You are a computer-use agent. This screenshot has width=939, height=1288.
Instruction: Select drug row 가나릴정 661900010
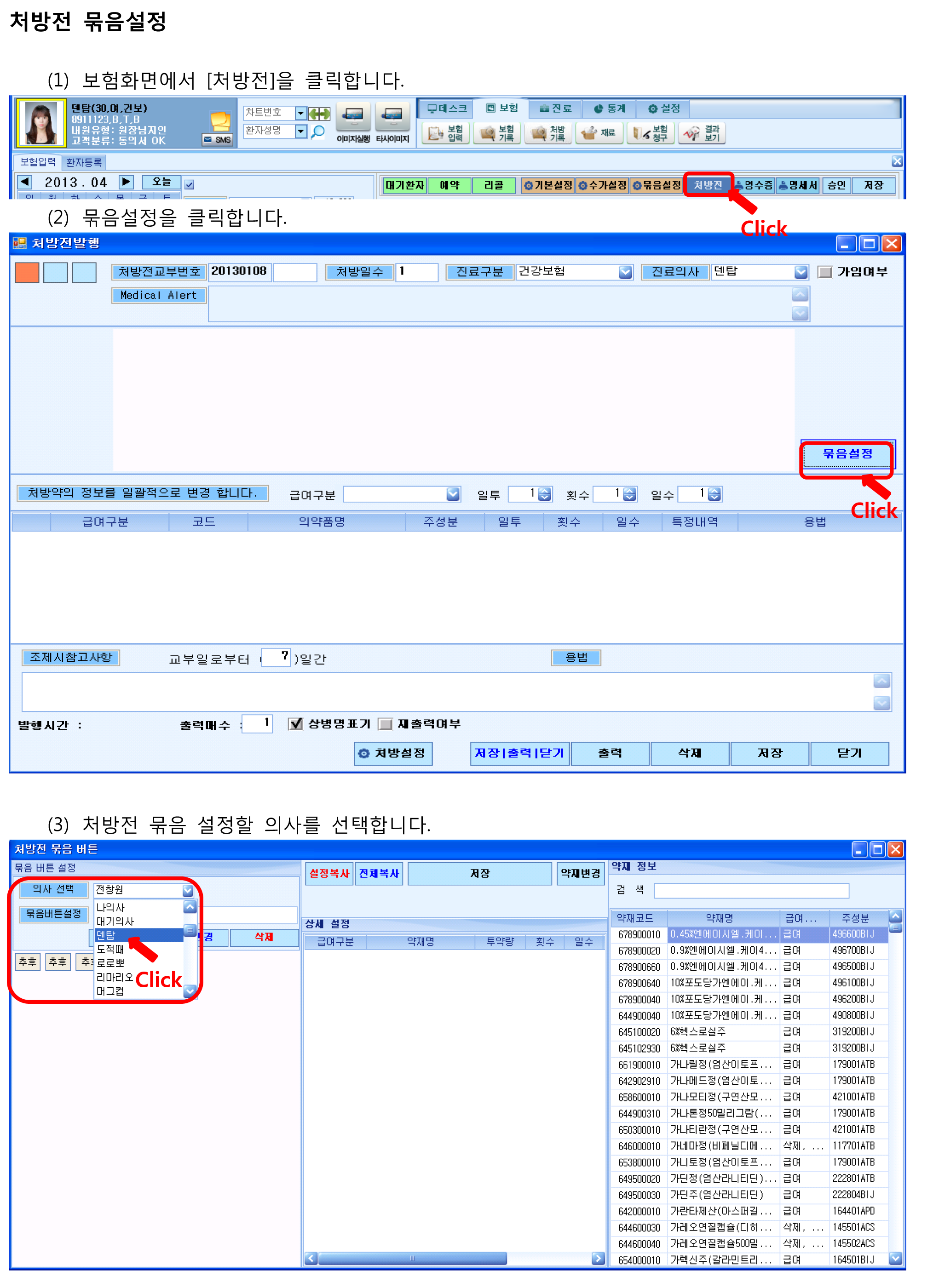[749, 1064]
